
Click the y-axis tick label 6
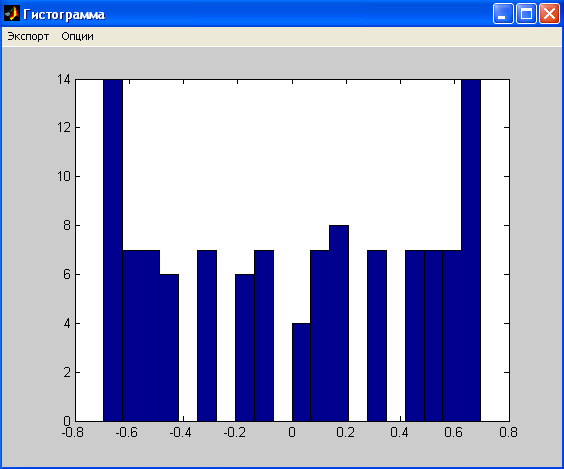67,274
